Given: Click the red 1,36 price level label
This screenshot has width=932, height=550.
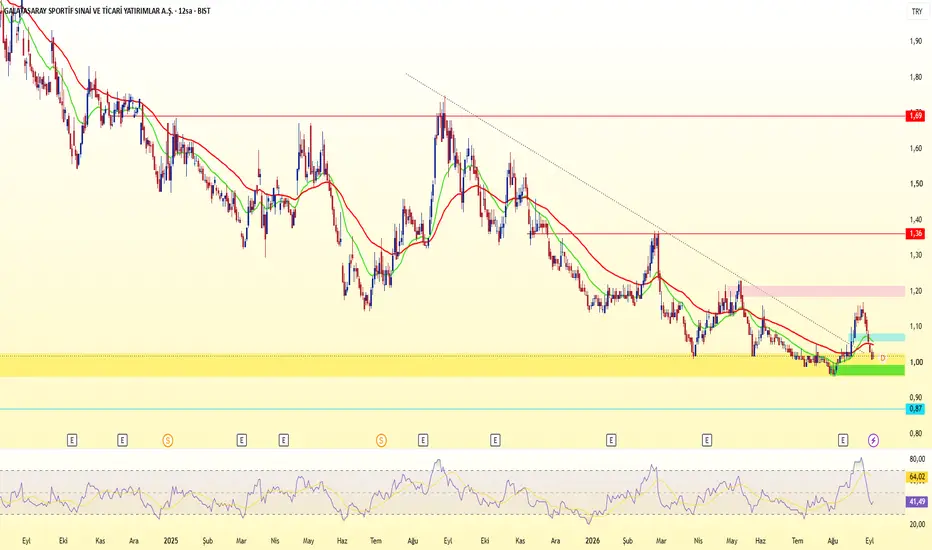Looking at the screenshot, I should [x=916, y=234].
